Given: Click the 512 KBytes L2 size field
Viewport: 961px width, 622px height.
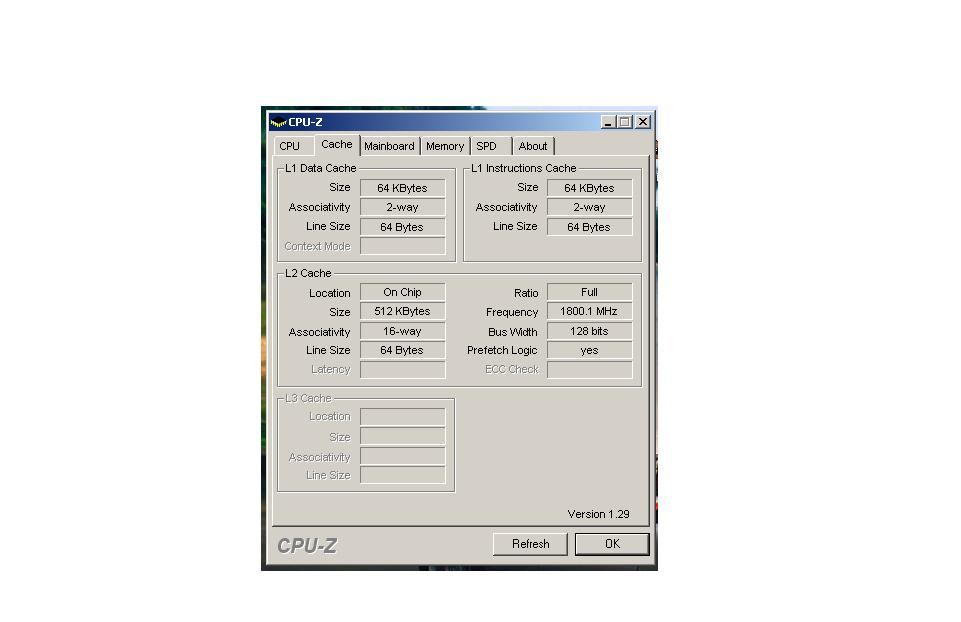Looking at the screenshot, I should point(403,311).
